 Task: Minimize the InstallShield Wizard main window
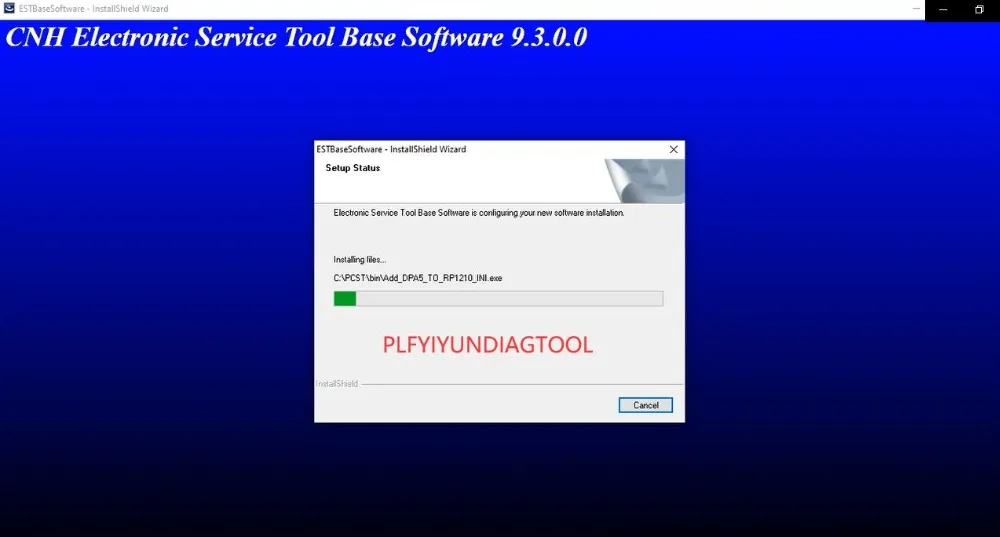point(943,10)
